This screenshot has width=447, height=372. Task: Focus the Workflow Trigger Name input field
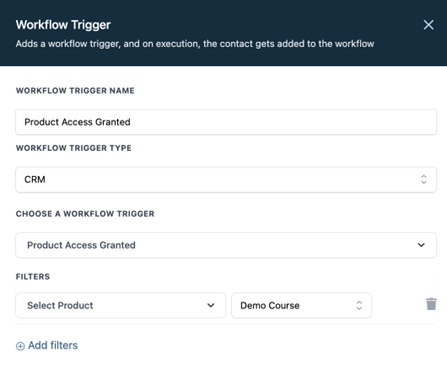(x=226, y=122)
